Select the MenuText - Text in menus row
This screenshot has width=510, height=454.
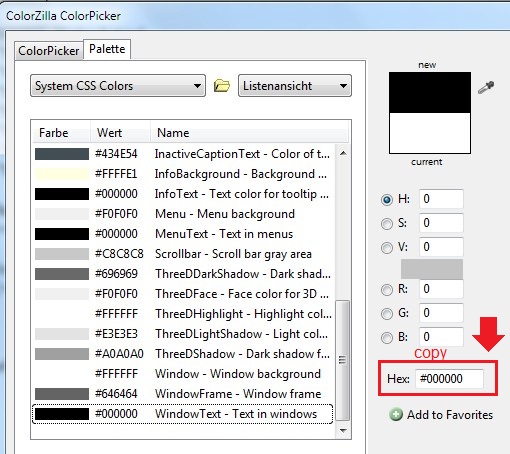[182, 234]
